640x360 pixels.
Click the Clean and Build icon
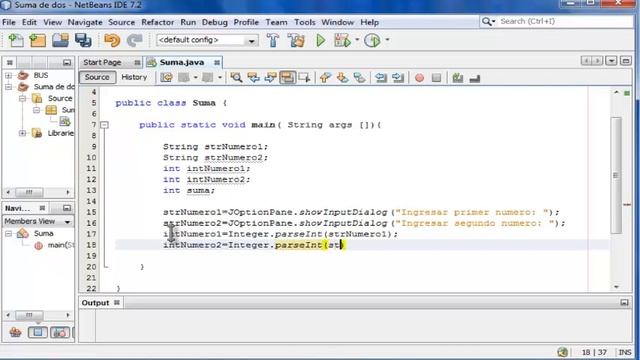click(296, 40)
